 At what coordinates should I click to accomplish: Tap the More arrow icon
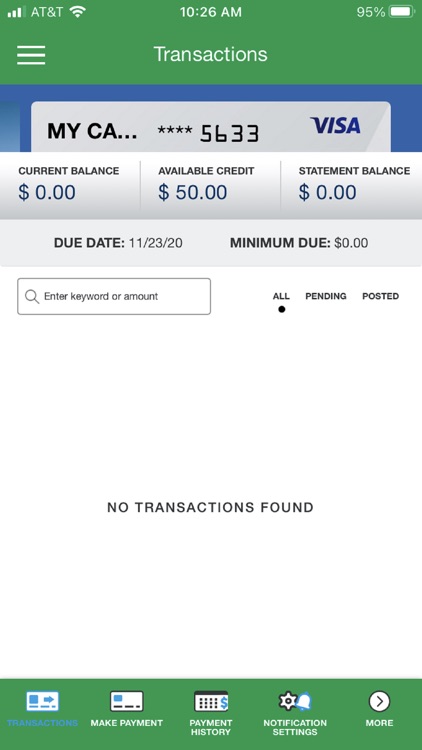[x=379, y=702]
